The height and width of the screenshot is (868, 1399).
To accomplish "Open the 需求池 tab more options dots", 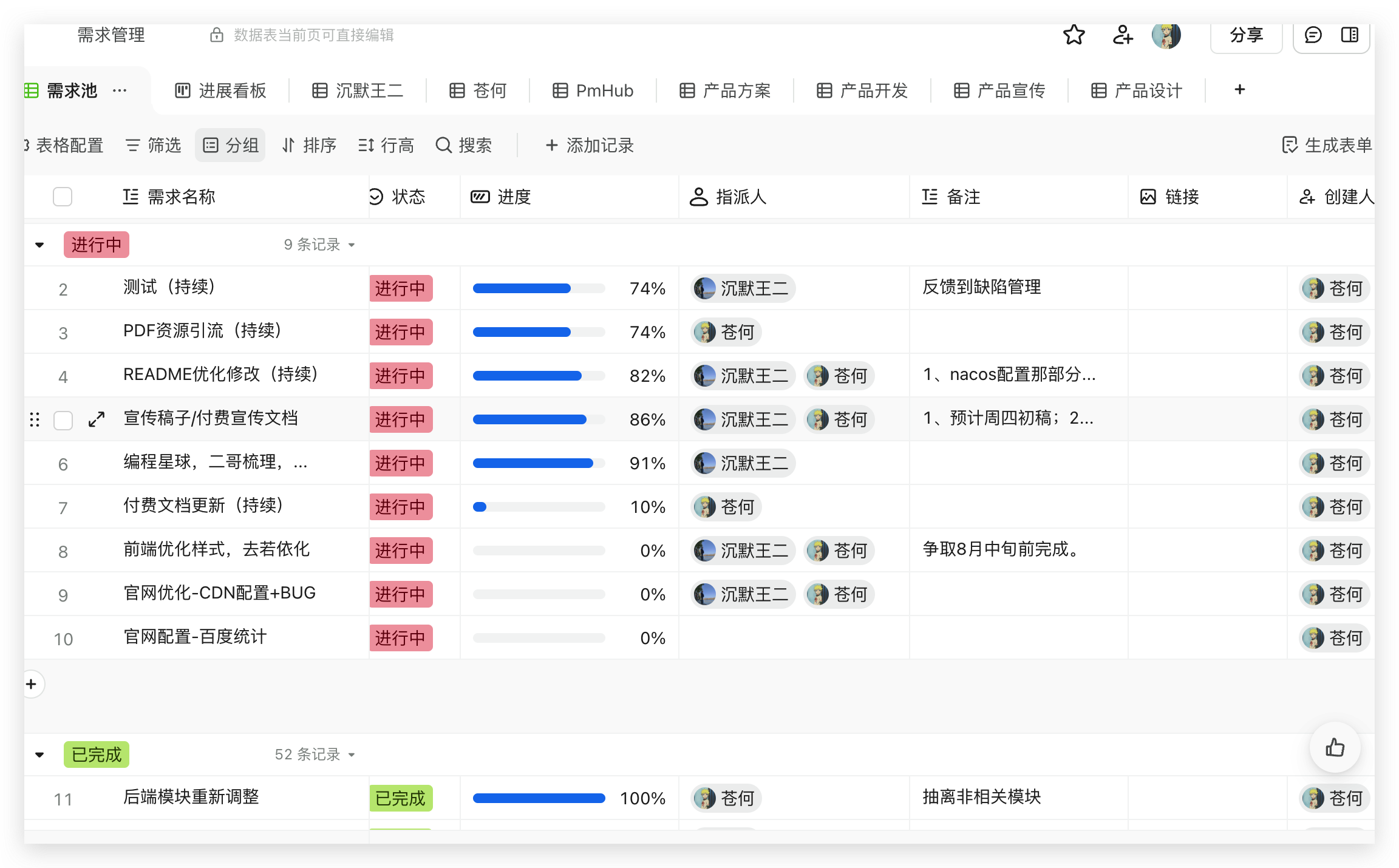I will 120,90.
